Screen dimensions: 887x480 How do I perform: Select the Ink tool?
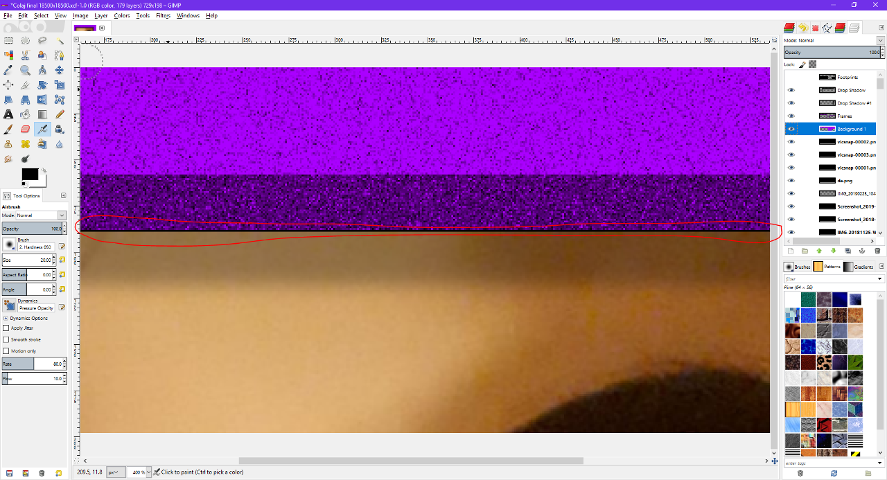[59, 129]
